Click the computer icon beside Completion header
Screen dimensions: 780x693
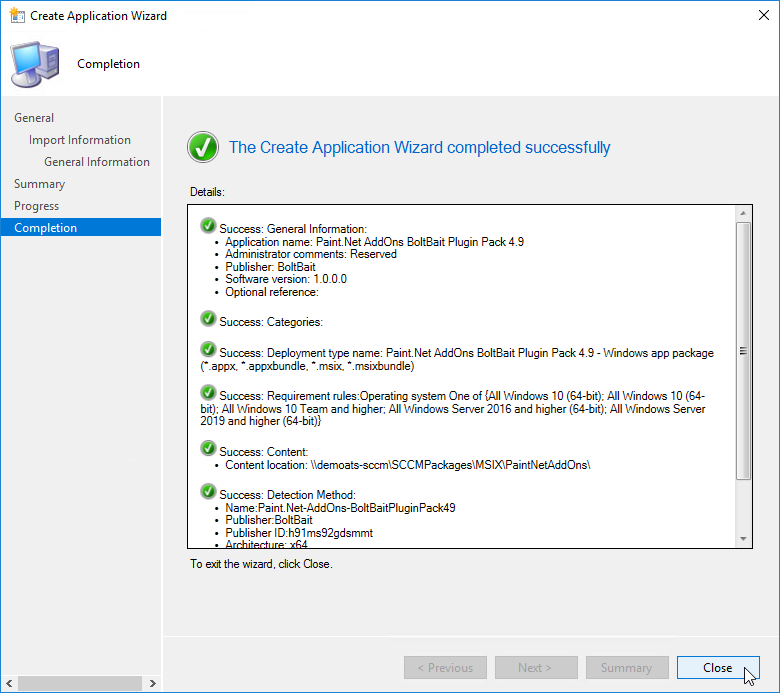[34, 64]
